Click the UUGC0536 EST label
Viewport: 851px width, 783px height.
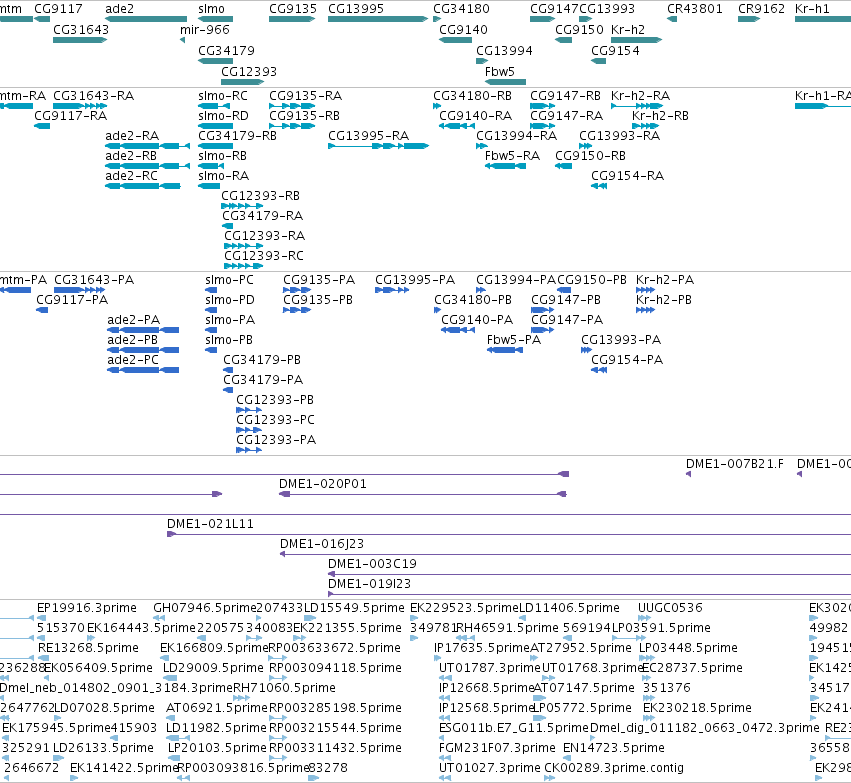[x=670, y=608]
